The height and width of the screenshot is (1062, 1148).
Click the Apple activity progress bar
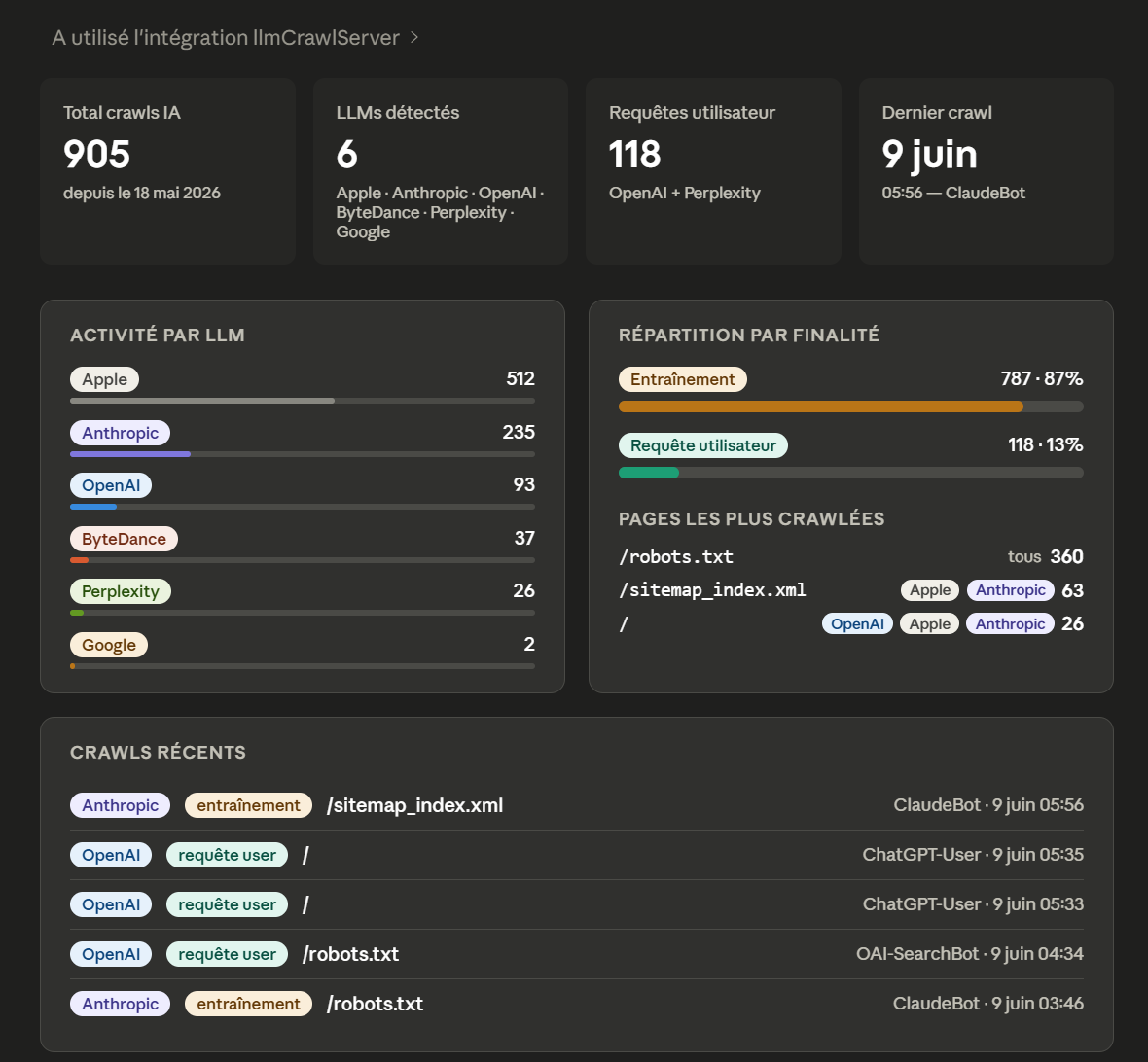tap(303, 401)
